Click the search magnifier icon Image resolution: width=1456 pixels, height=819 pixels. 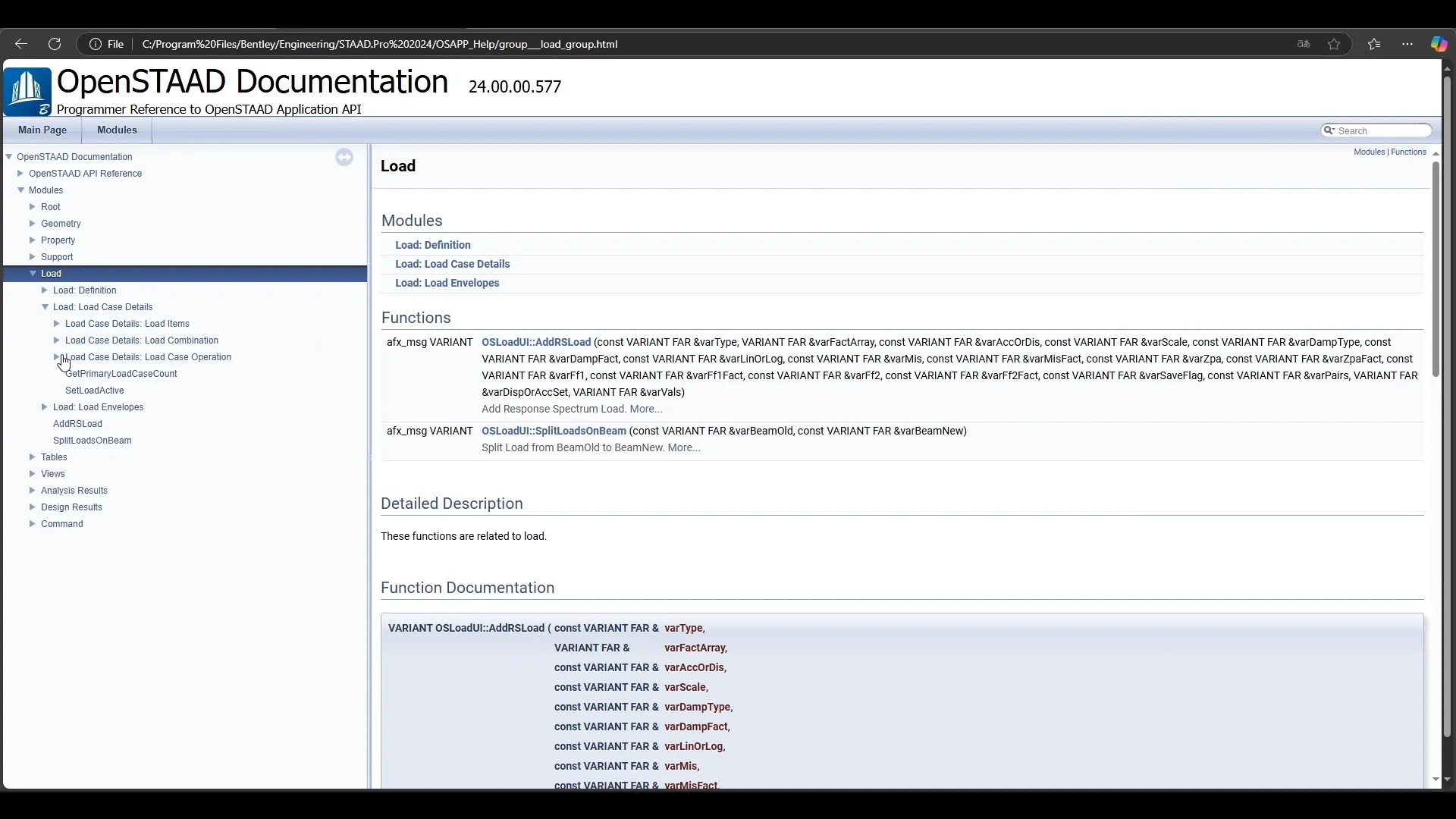(x=1329, y=130)
